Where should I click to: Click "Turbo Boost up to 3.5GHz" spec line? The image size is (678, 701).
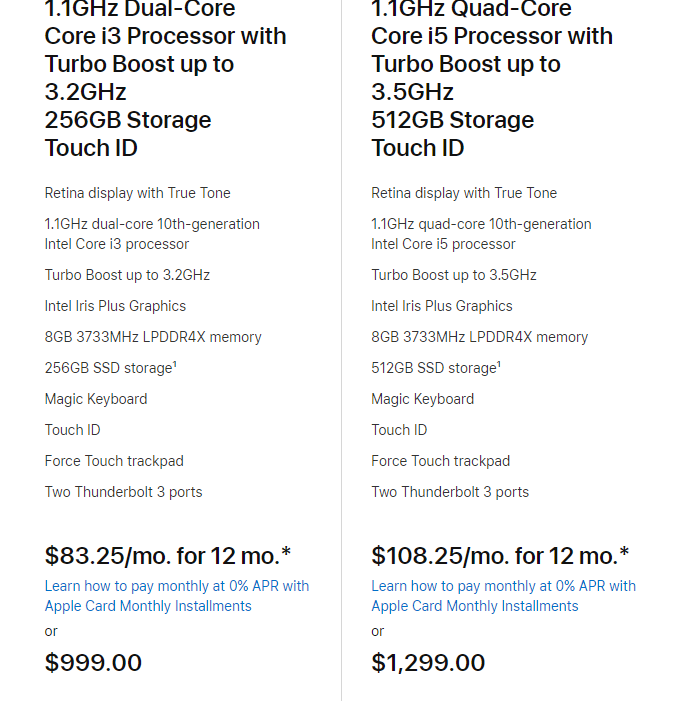coord(454,275)
